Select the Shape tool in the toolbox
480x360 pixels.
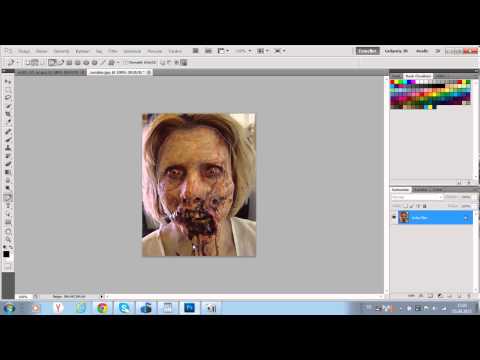[x=7, y=223]
